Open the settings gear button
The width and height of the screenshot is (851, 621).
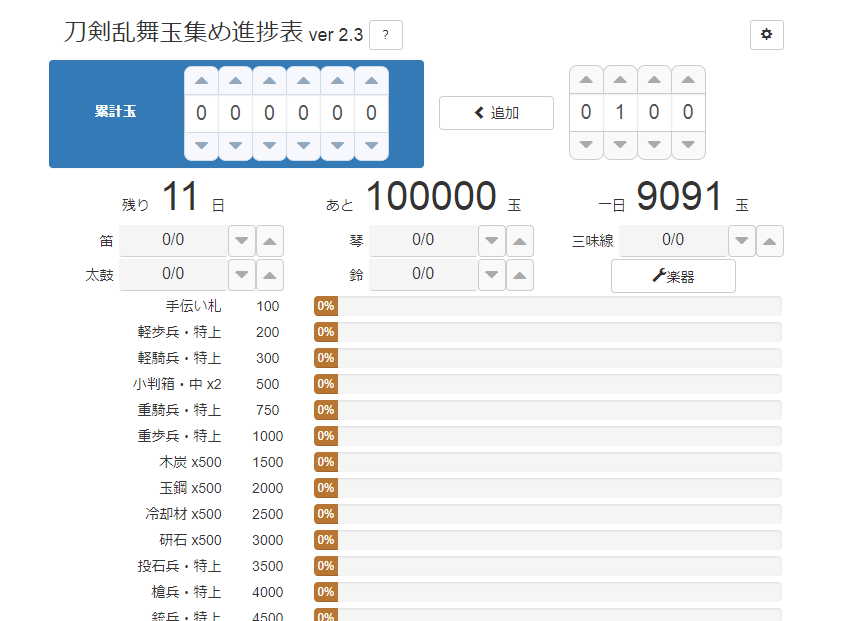coord(766,35)
